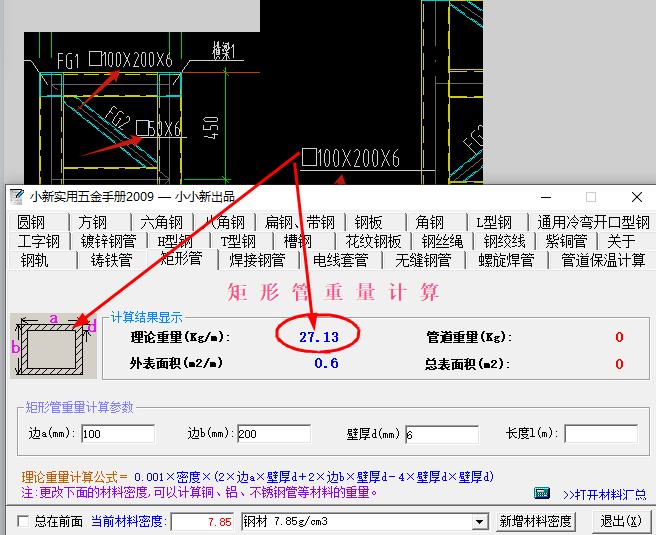Click the 壁厚d(mm) input field
This screenshot has height=535, width=656.
click(442, 435)
